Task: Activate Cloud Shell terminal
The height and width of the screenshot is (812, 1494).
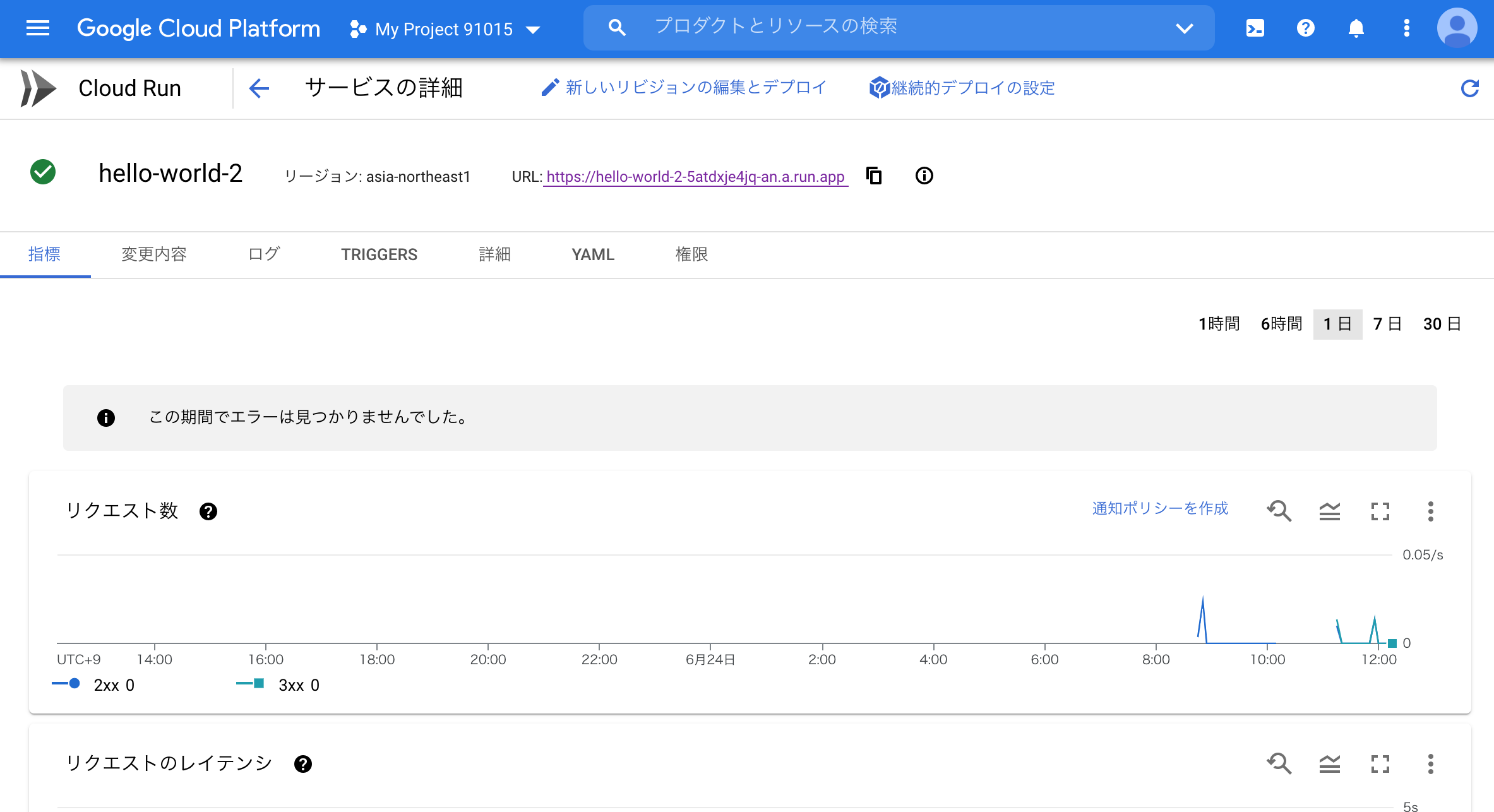Action: (1255, 28)
